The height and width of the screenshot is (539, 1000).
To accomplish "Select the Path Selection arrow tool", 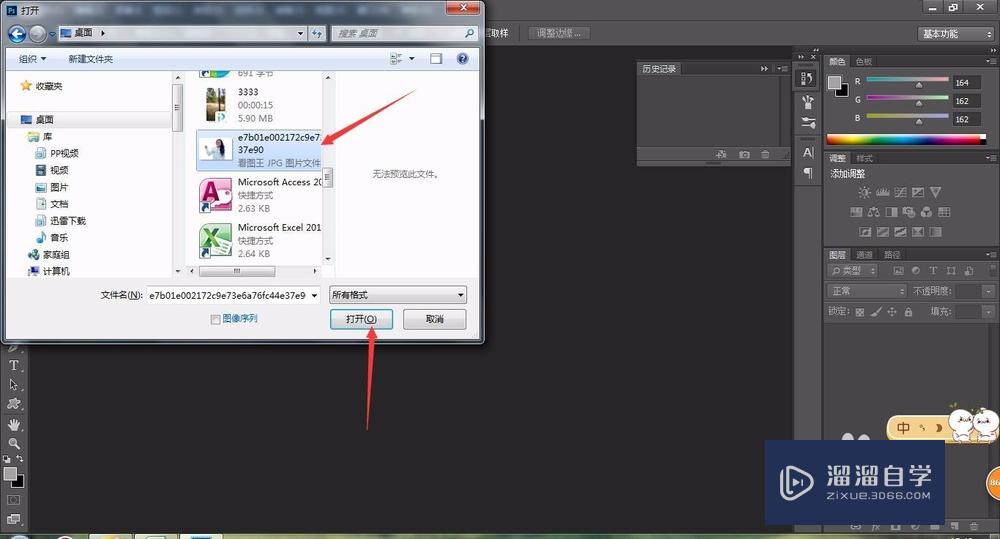I will coord(13,385).
